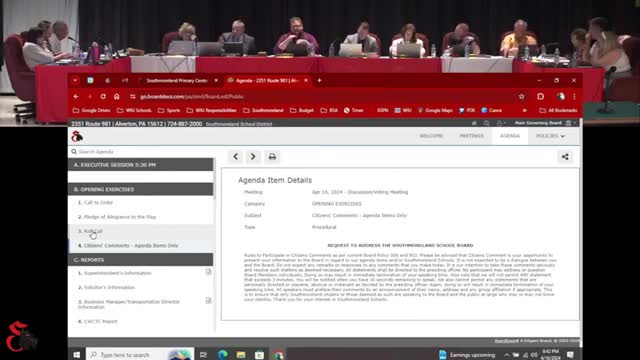Open the ESPN bookmark

(382, 110)
